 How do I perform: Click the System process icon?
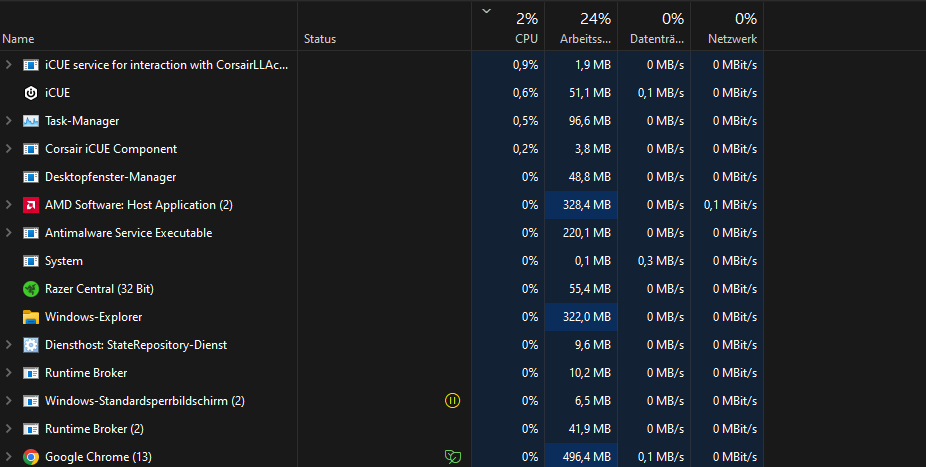31,261
